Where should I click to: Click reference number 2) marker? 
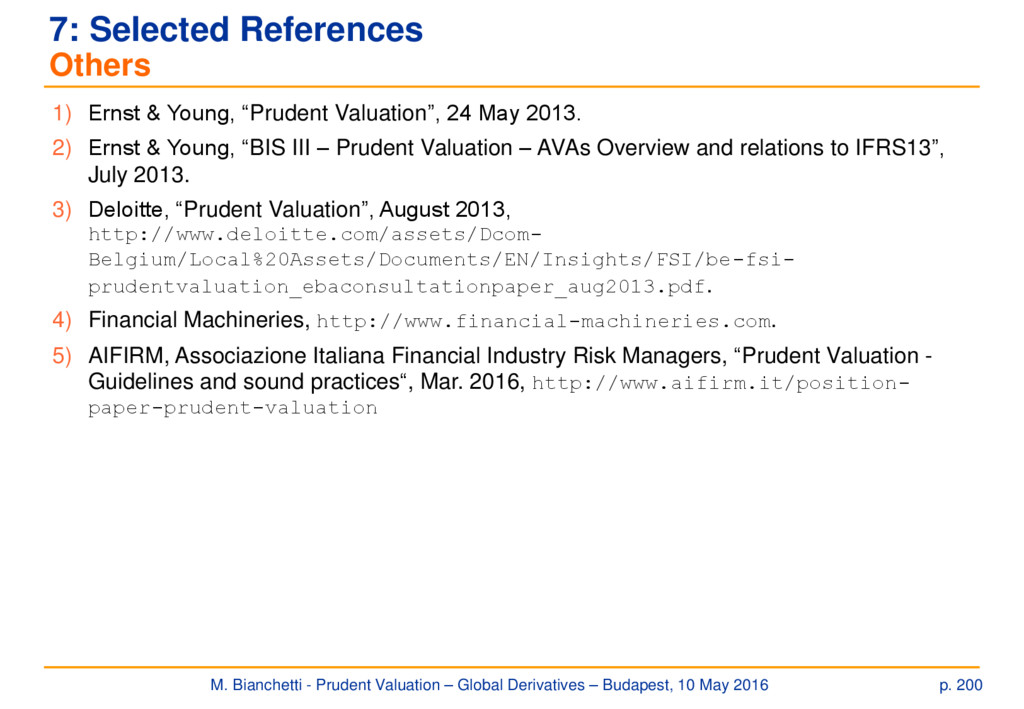(62, 148)
